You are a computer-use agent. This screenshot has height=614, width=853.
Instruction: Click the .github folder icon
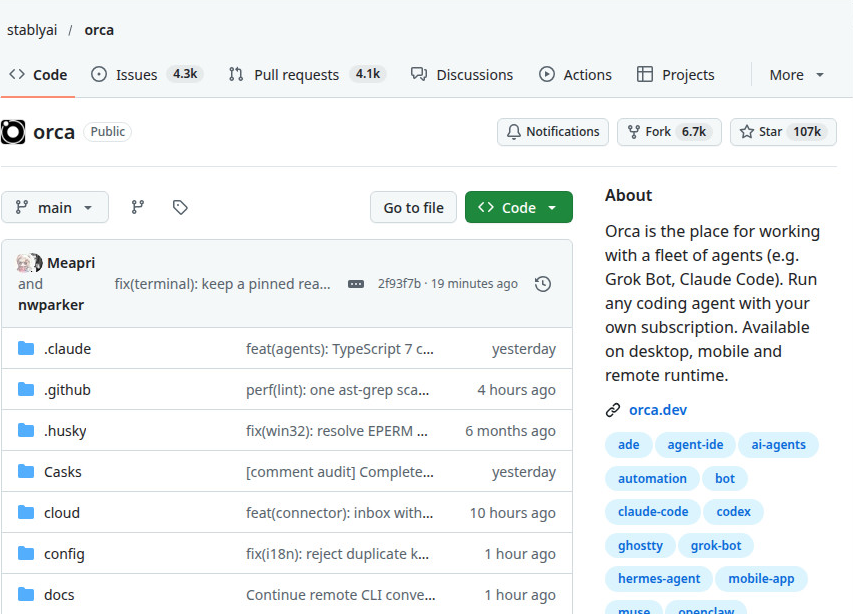[x=26, y=389]
